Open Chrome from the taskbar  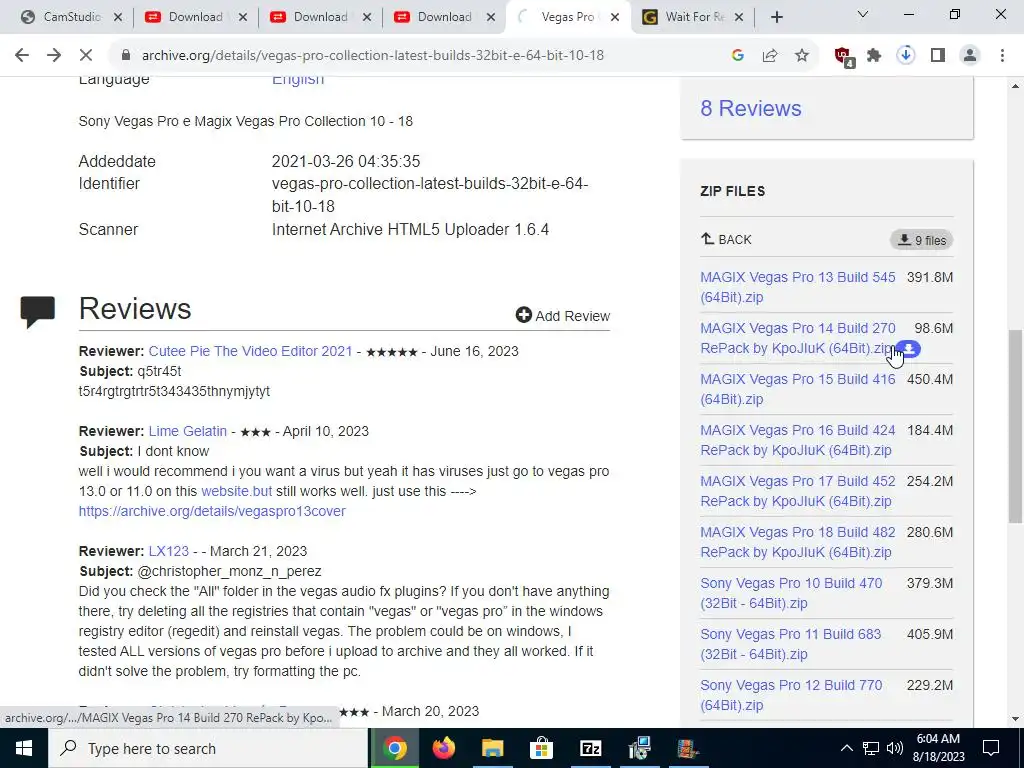click(394, 748)
